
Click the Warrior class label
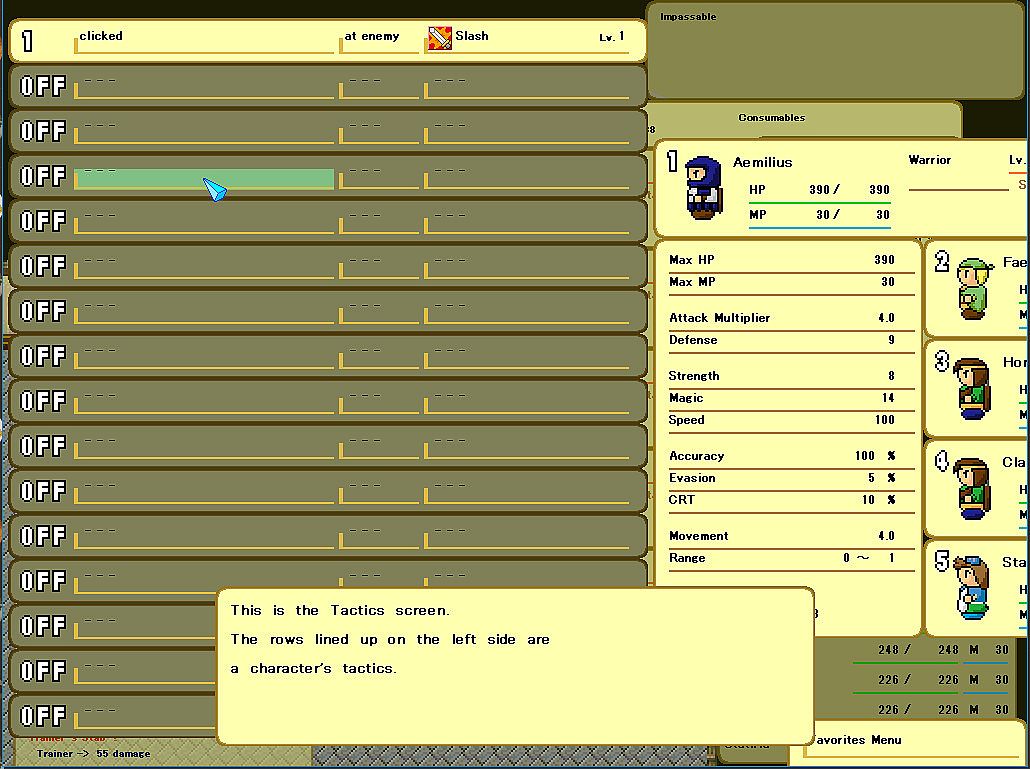coord(929,160)
